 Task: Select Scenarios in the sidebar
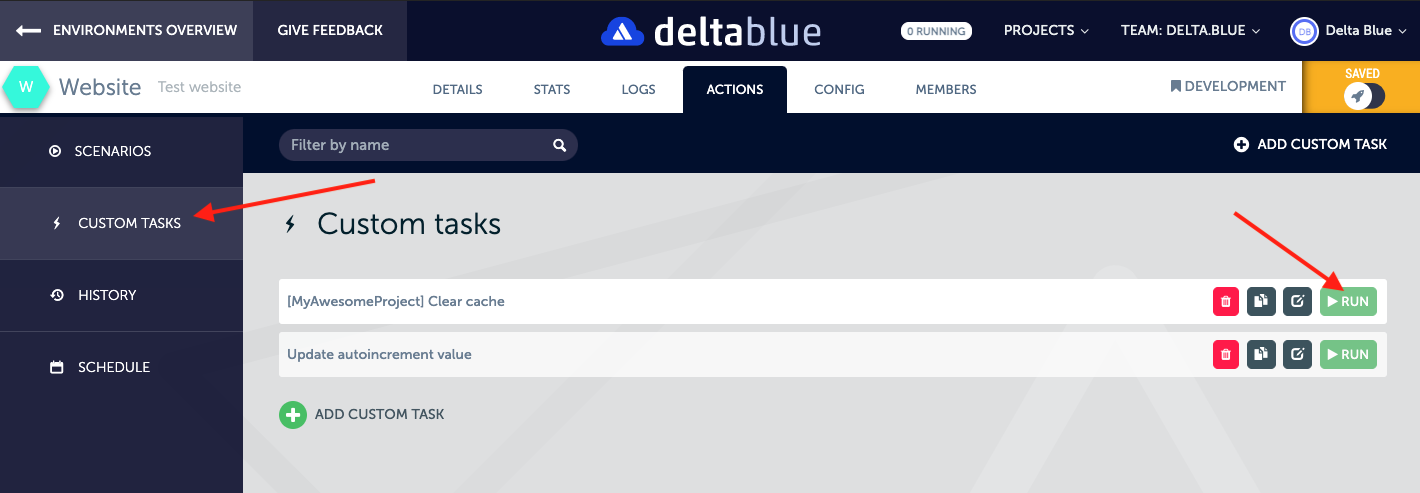[112, 151]
